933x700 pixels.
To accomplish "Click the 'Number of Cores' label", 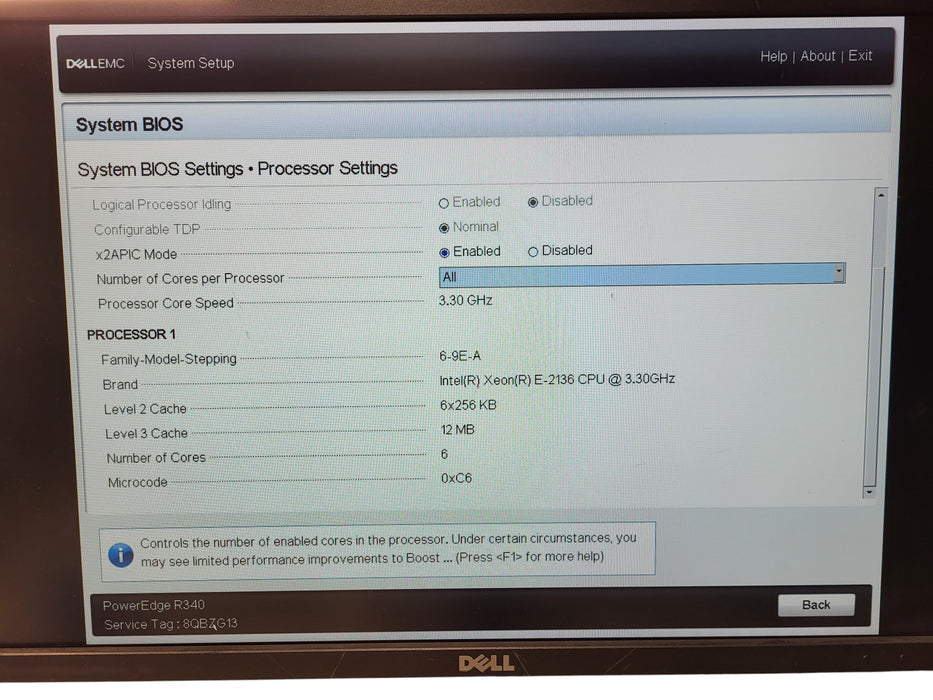I will click(x=156, y=458).
